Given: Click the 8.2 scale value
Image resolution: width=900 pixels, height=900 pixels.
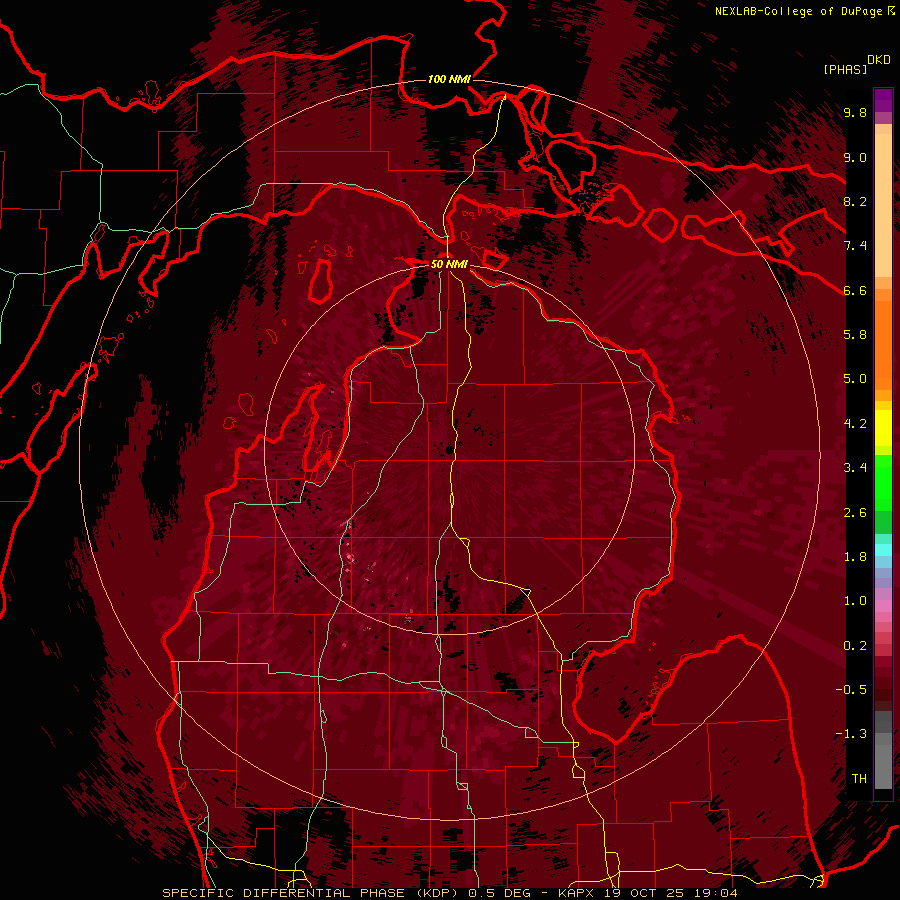Looking at the screenshot, I should [855, 201].
